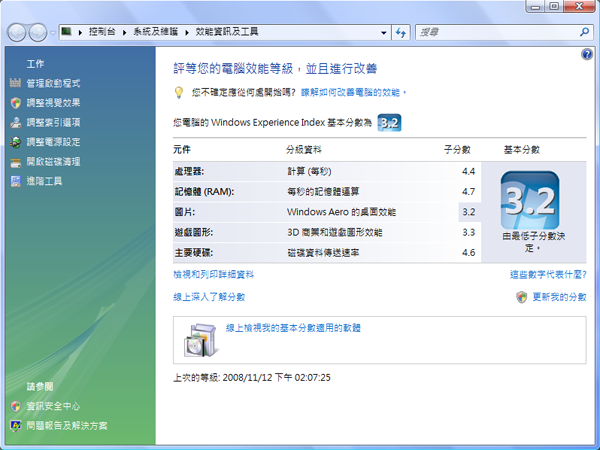
Task: Click the 基本分數 column header
Action: pos(522,150)
